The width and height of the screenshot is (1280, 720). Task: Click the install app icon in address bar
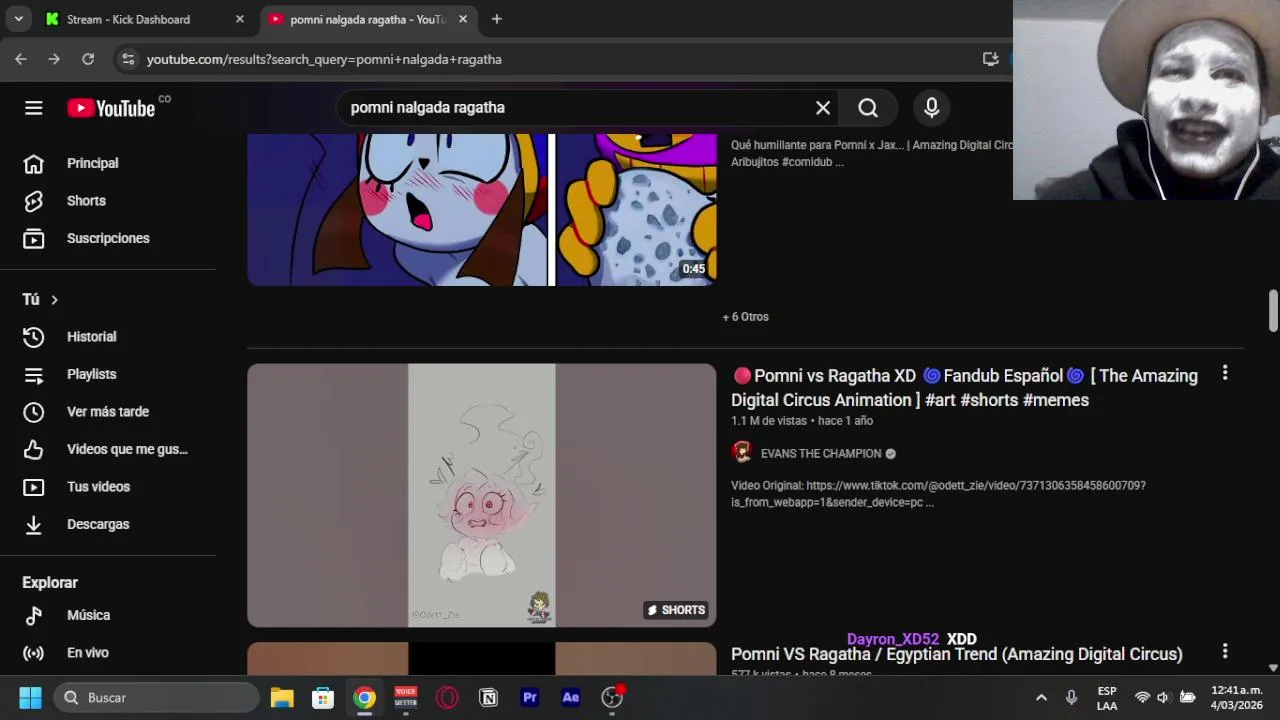coord(991,59)
